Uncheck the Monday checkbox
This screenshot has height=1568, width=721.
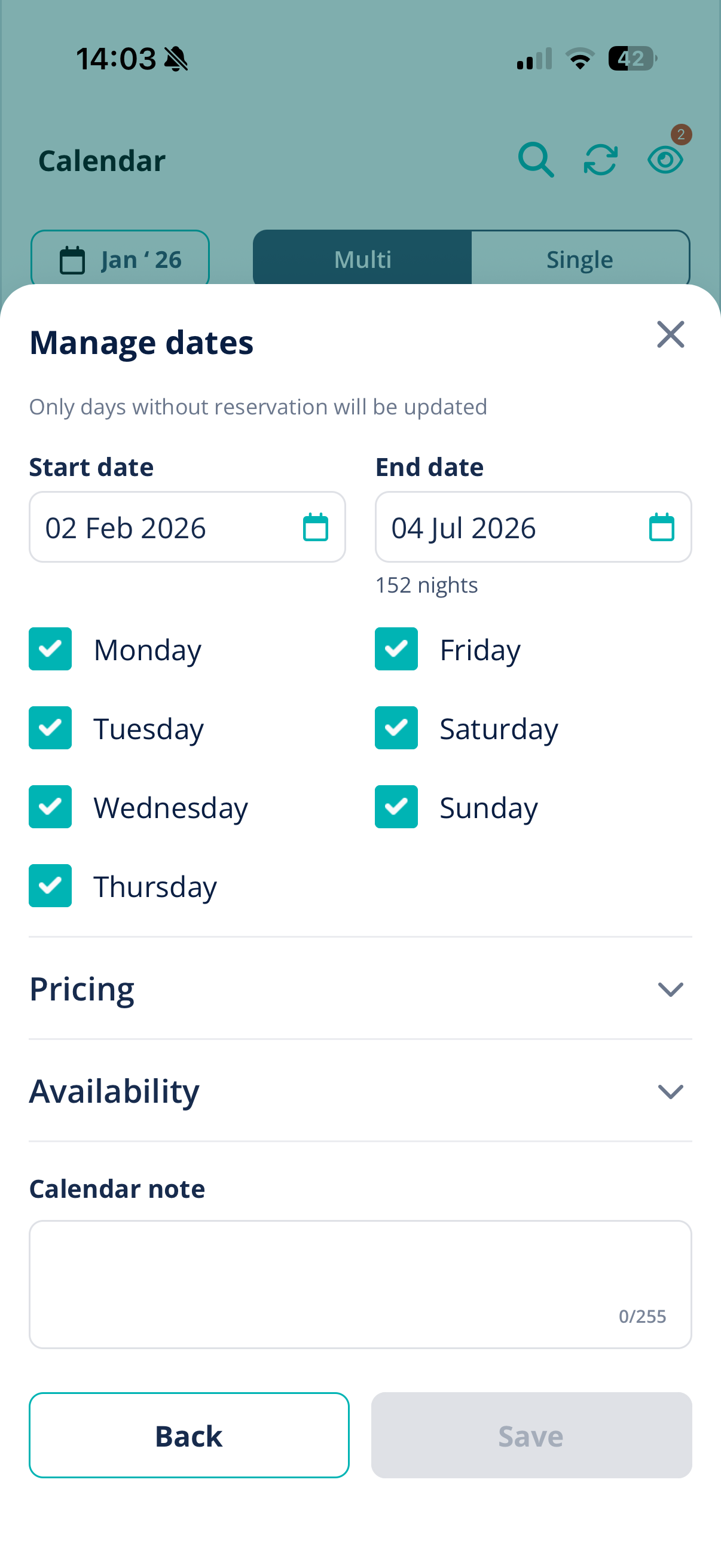(x=50, y=649)
